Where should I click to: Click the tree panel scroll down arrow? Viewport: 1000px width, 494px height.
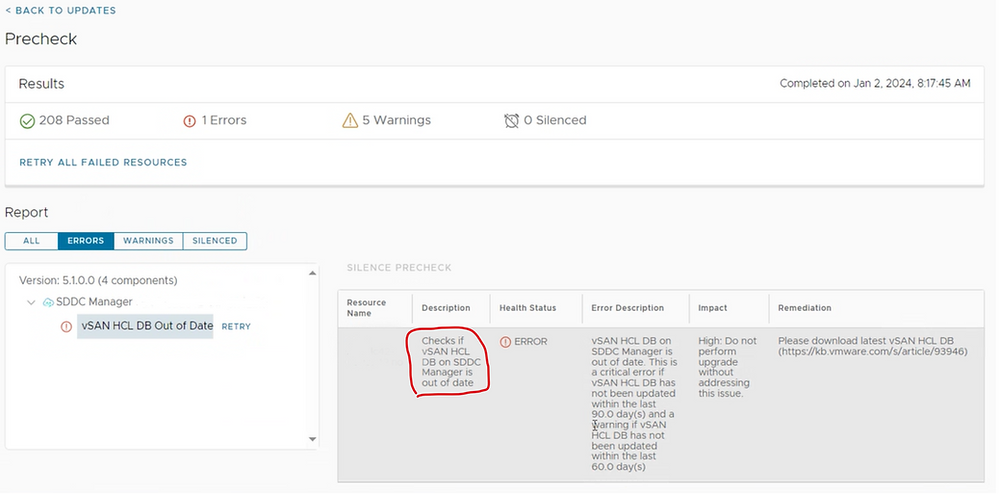coord(312,439)
